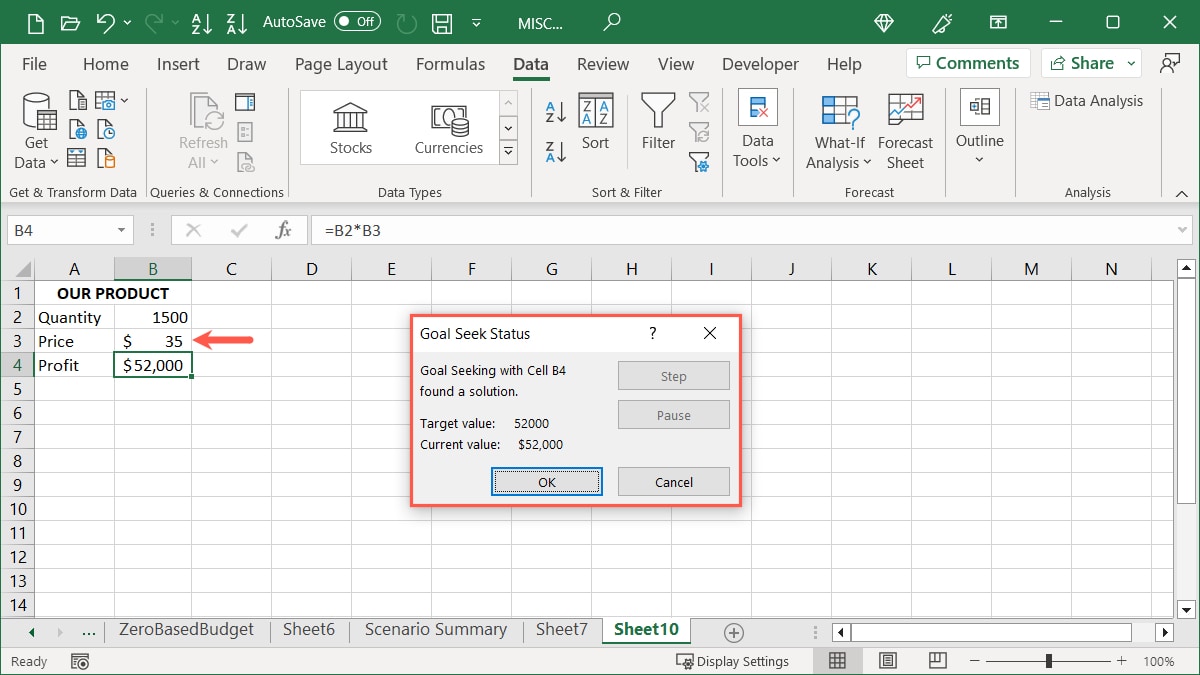Cancel the Goal Seek dialog
1200x675 pixels.
point(673,481)
